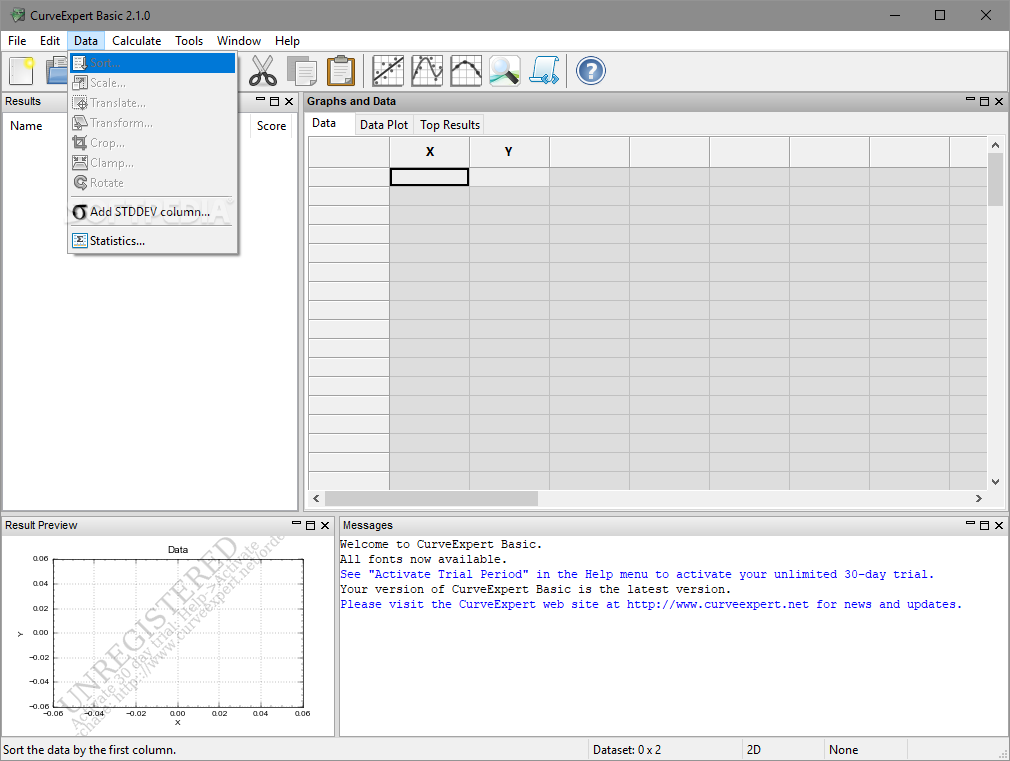Click the horizontal scrollbar left arrow
The width and height of the screenshot is (1010, 761).
[x=316, y=499]
